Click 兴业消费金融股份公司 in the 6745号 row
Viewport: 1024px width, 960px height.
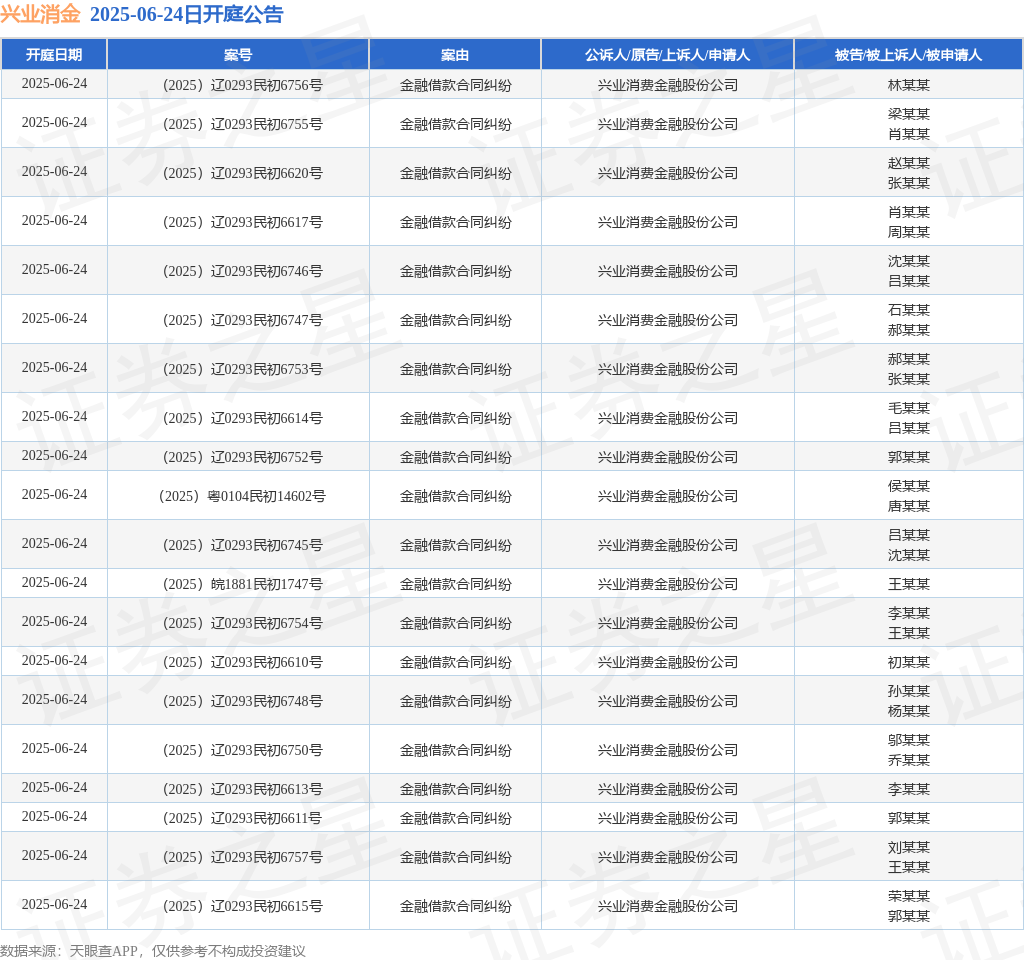[667, 545]
